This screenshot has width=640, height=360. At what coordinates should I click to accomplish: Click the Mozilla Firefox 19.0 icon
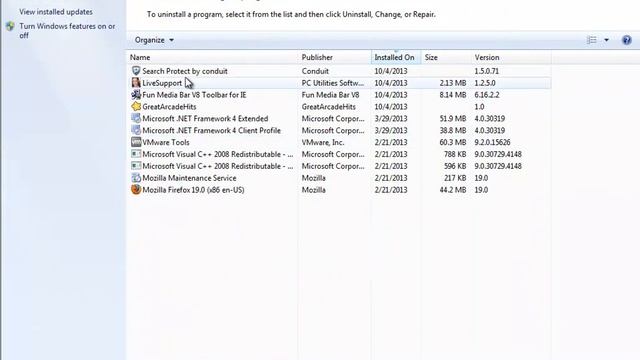coord(136,189)
